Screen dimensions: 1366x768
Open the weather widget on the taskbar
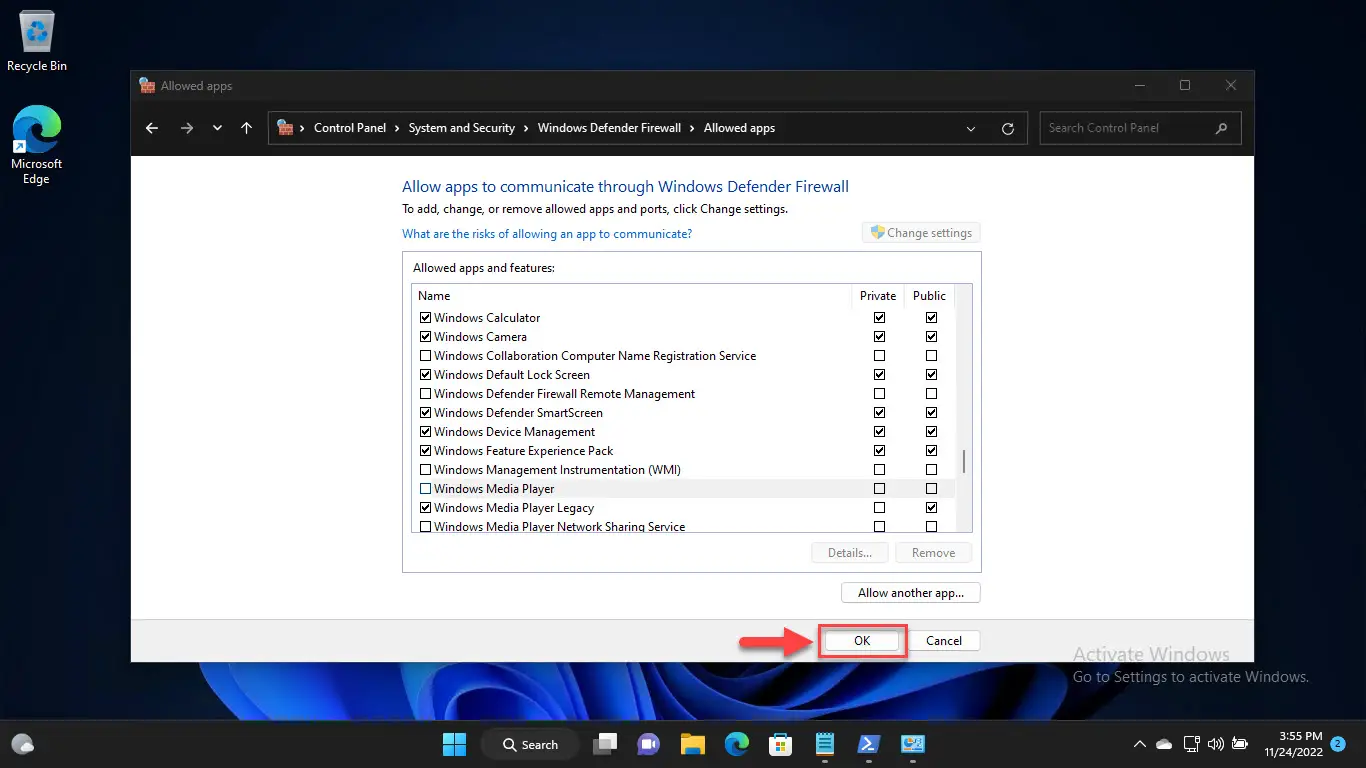coord(23,744)
